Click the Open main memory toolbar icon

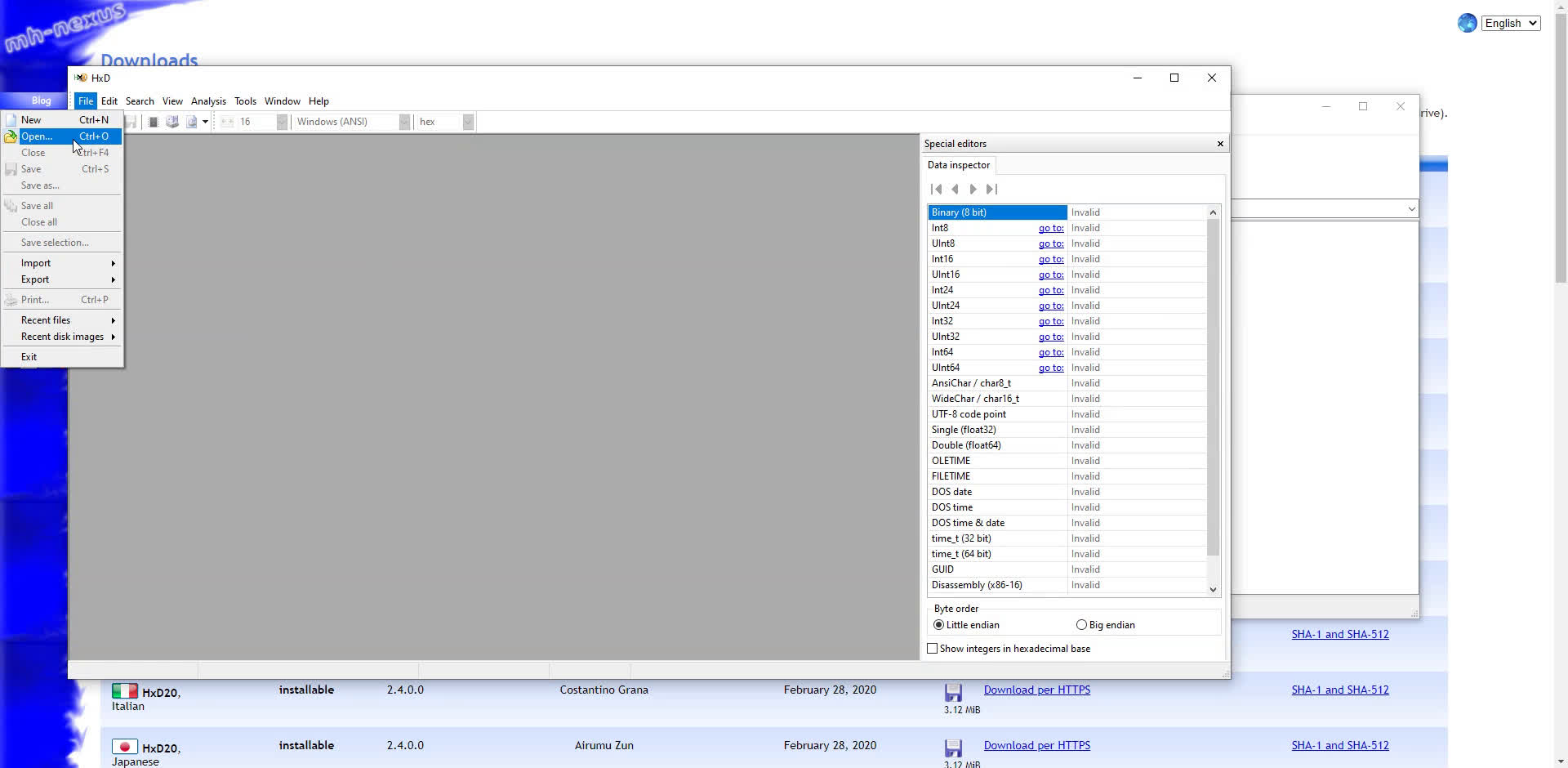point(153,122)
